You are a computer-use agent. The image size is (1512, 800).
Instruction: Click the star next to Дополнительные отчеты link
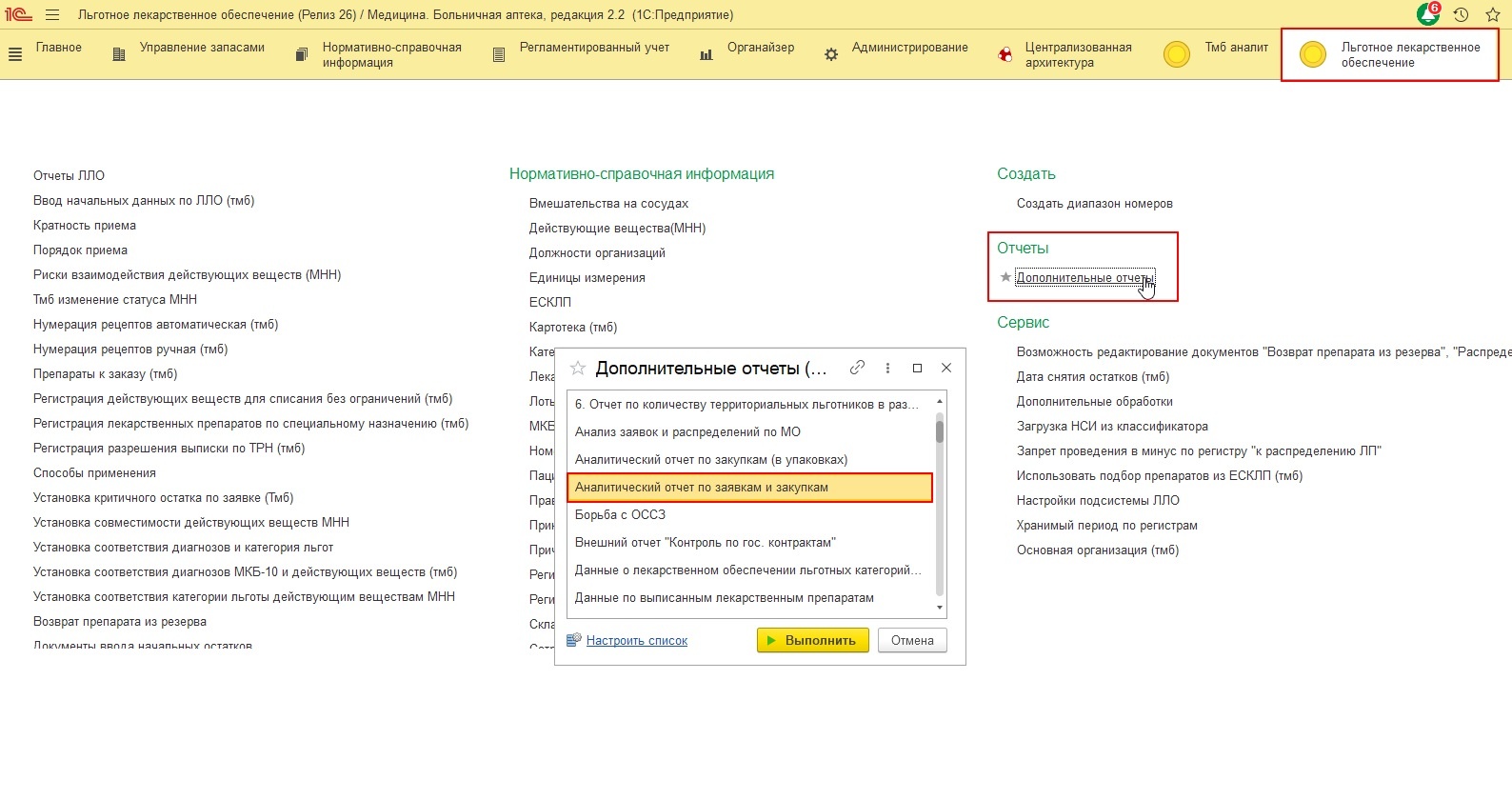tap(1005, 277)
